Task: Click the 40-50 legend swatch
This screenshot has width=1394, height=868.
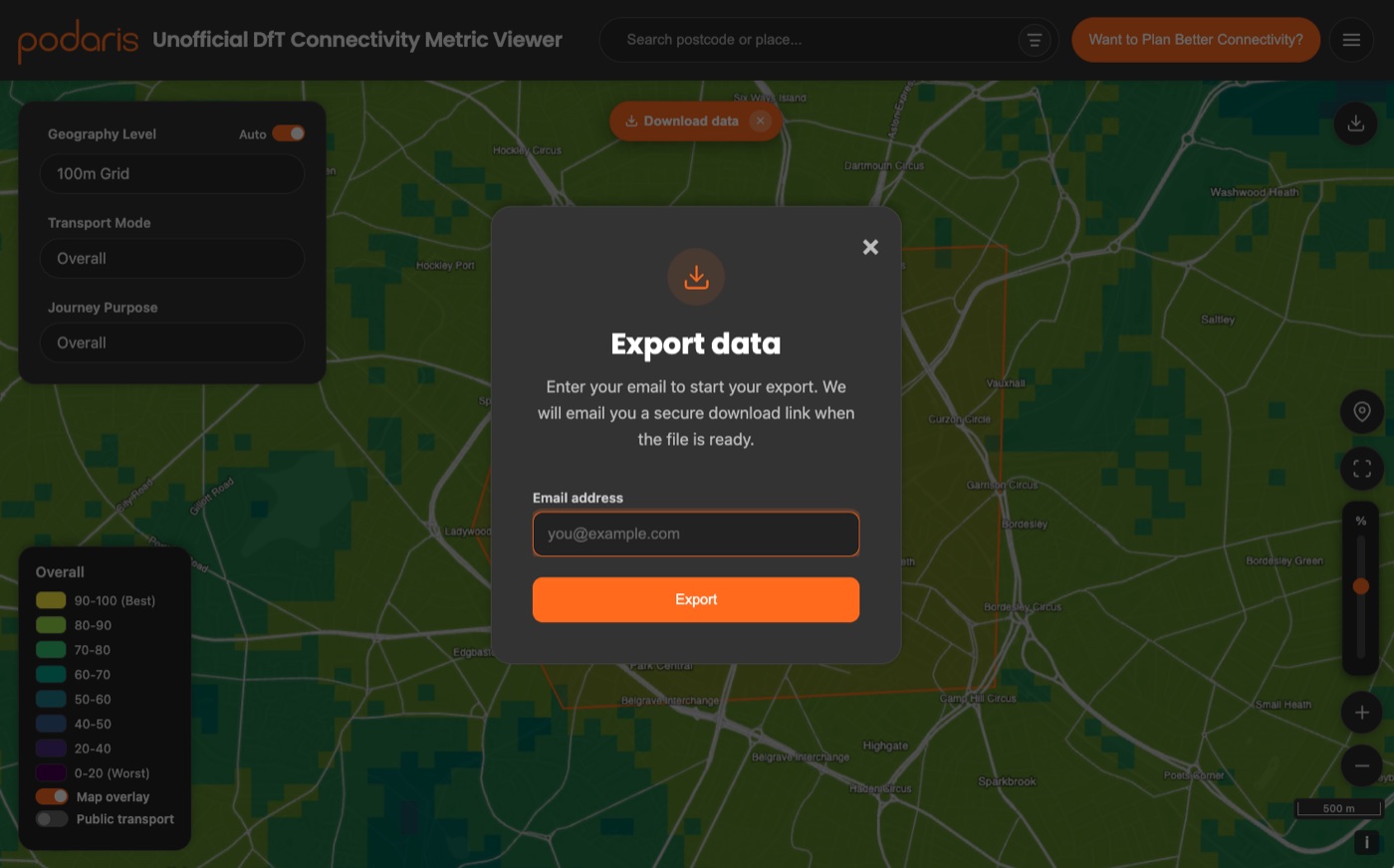Action: pyautogui.click(x=51, y=724)
